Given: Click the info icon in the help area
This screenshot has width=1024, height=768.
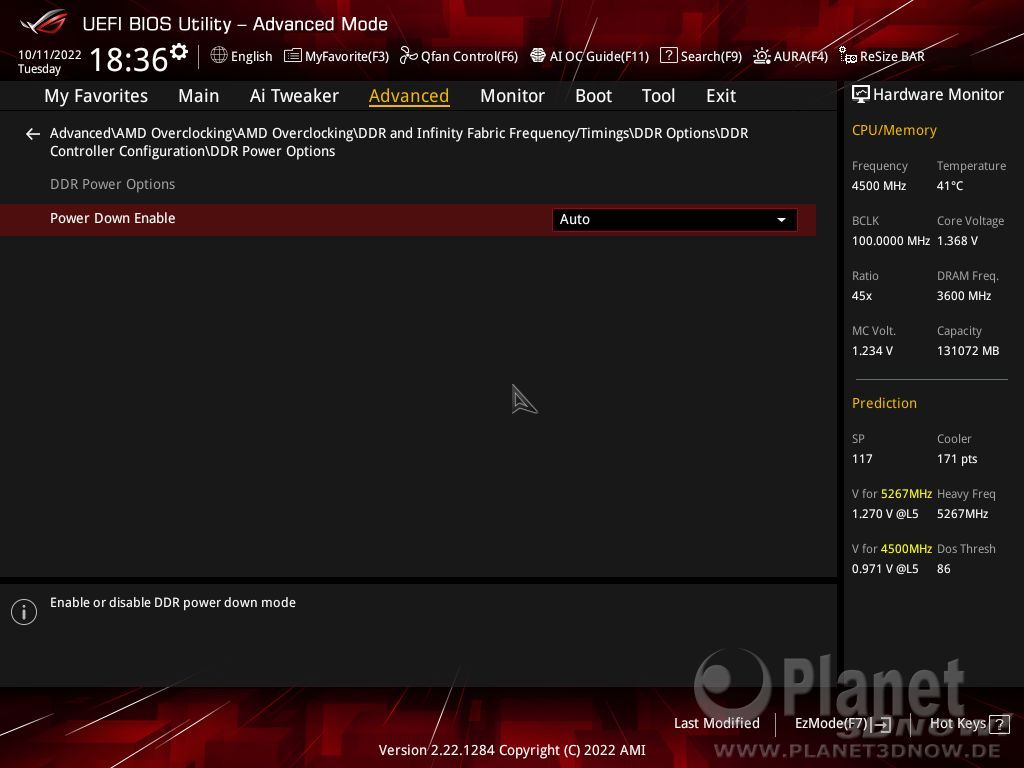Looking at the screenshot, I should (x=24, y=612).
